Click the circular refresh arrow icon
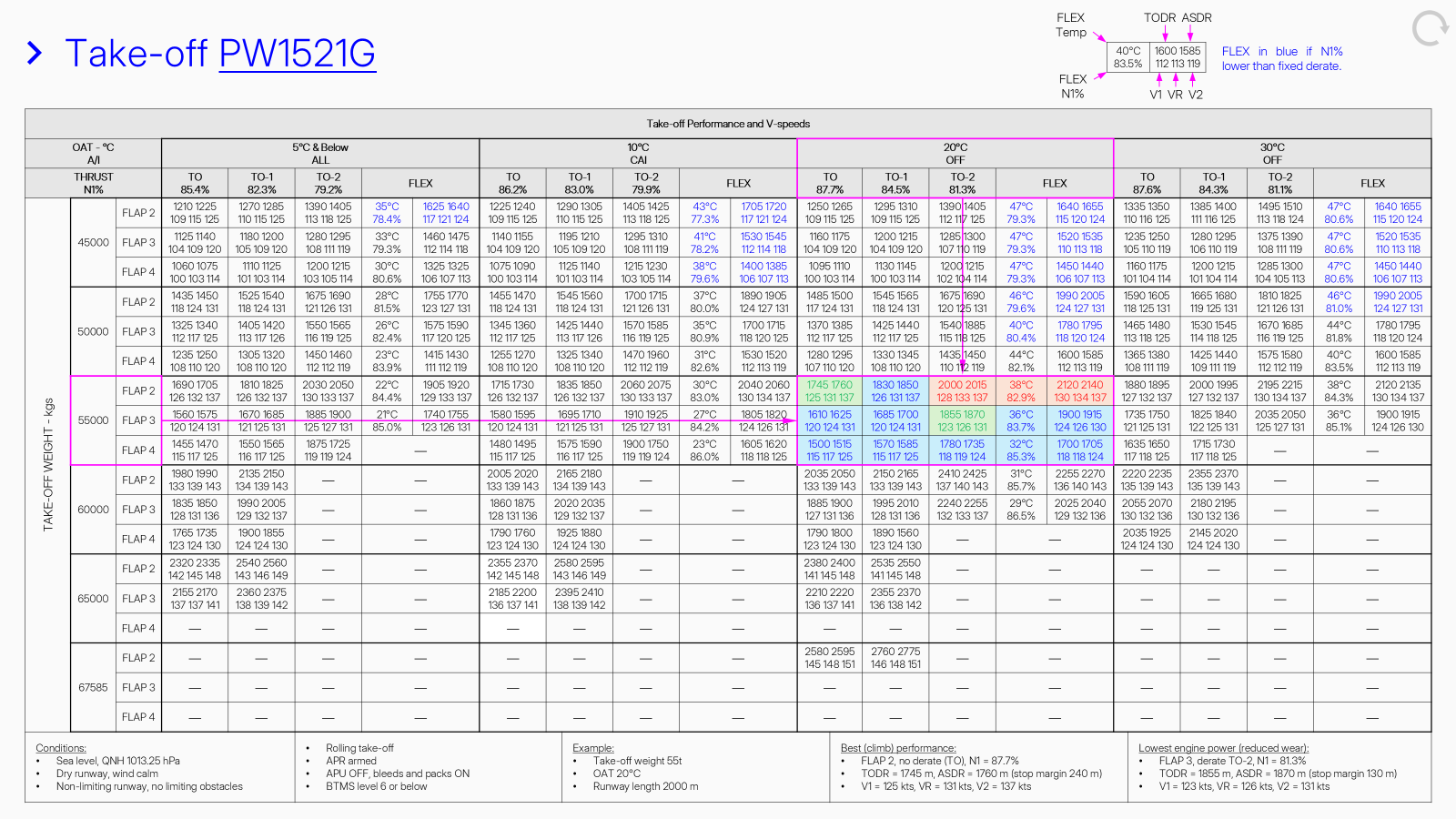 coord(1430,28)
